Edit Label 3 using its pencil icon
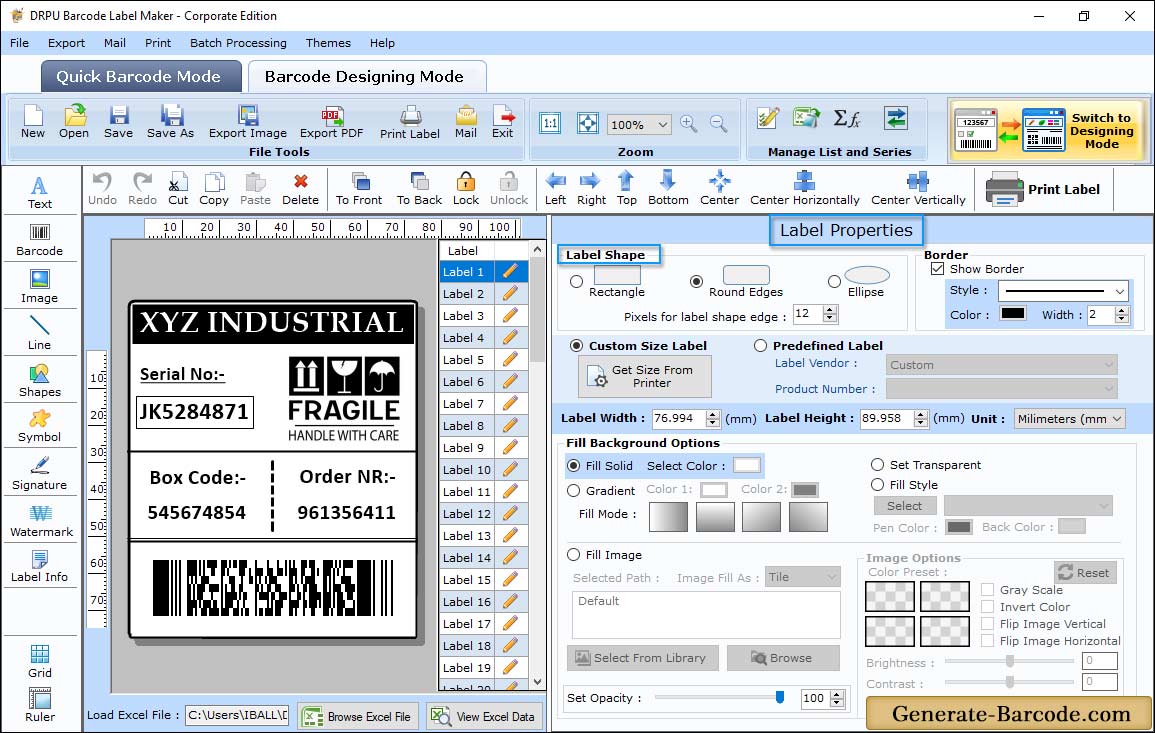Viewport: 1155px width, 733px height. (x=510, y=315)
